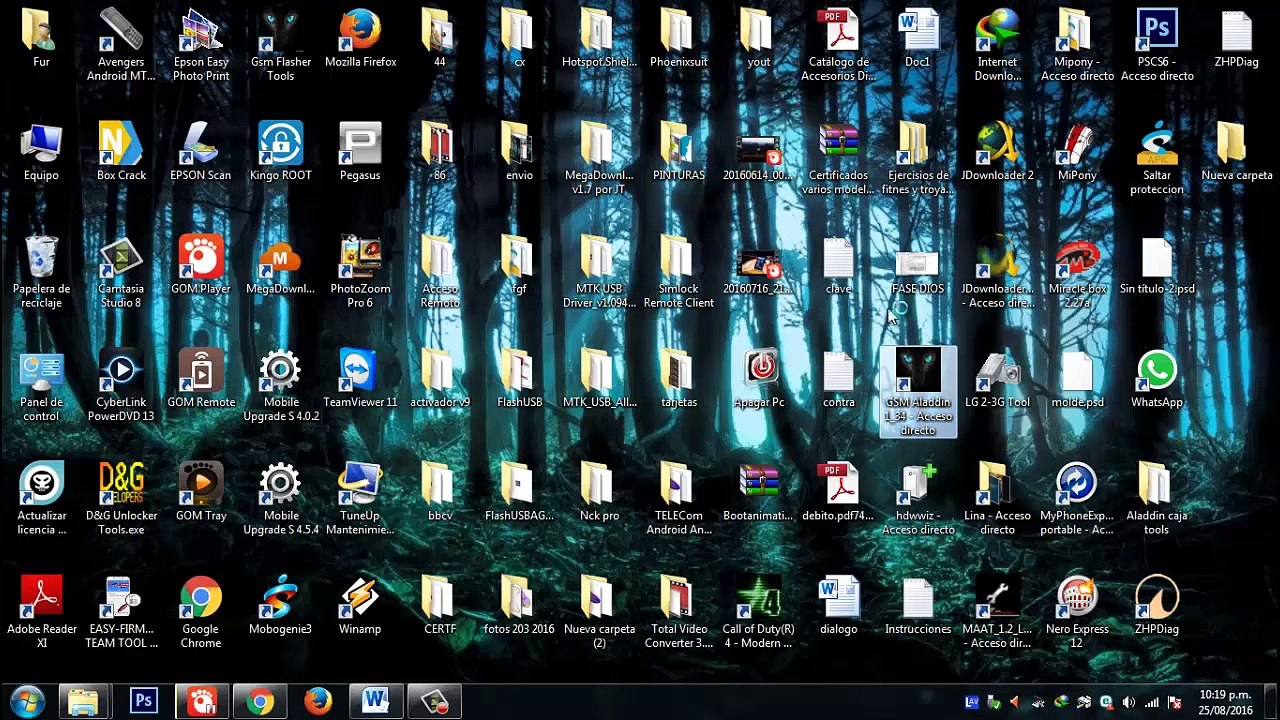The width and height of the screenshot is (1280, 720).
Task: Select the Apagar Pc shortcut
Action: 759,380
